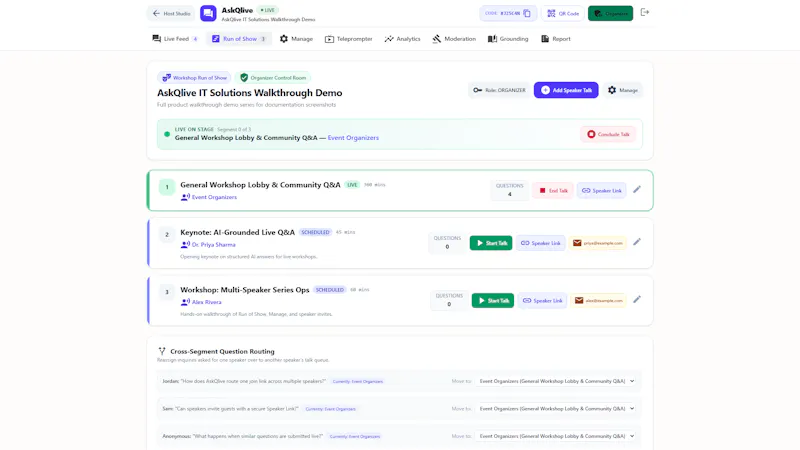Click the AskQlive chat logo icon

point(208,13)
